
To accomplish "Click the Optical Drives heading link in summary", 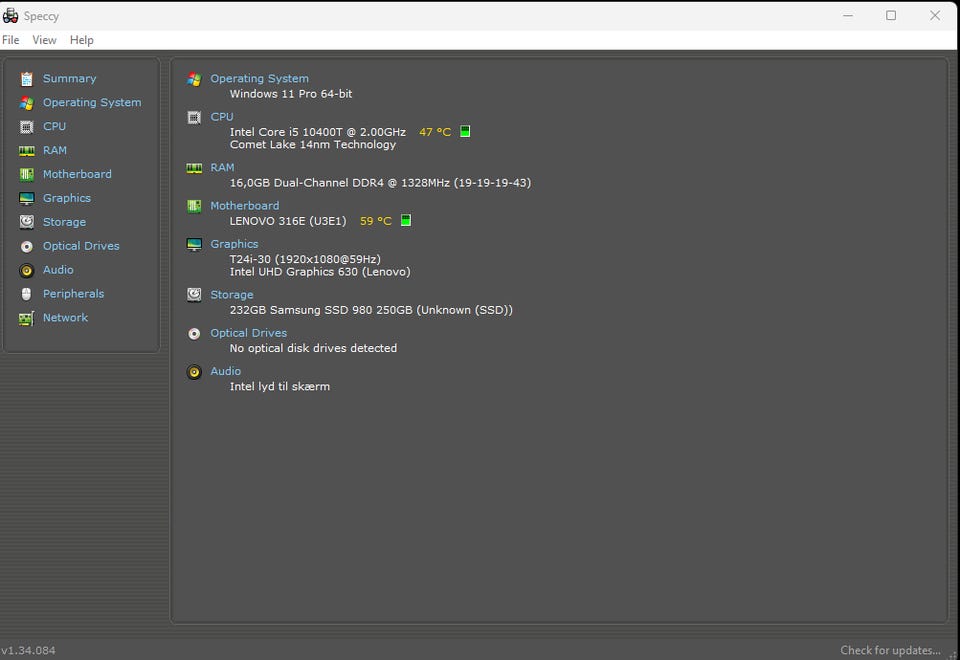I will tap(249, 332).
